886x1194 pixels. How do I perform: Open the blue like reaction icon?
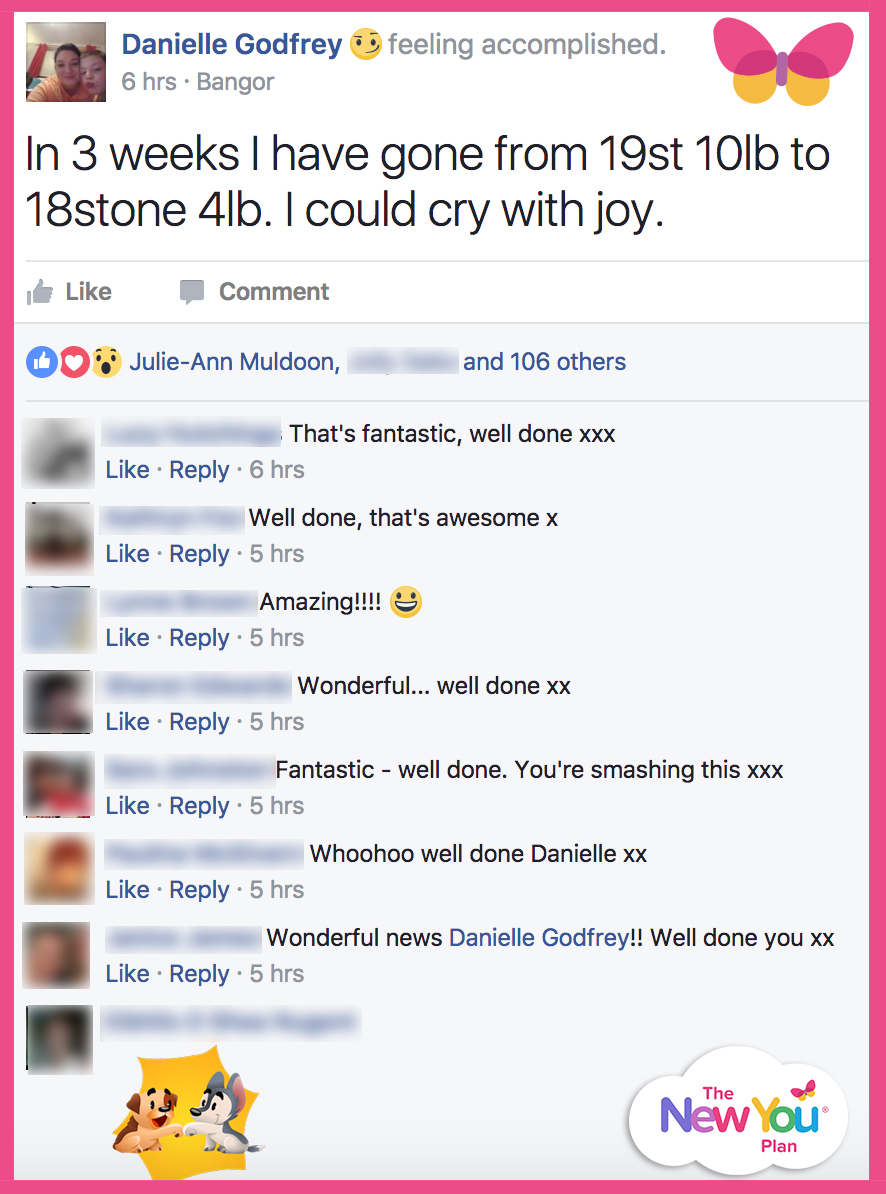pyautogui.click(x=42, y=362)
